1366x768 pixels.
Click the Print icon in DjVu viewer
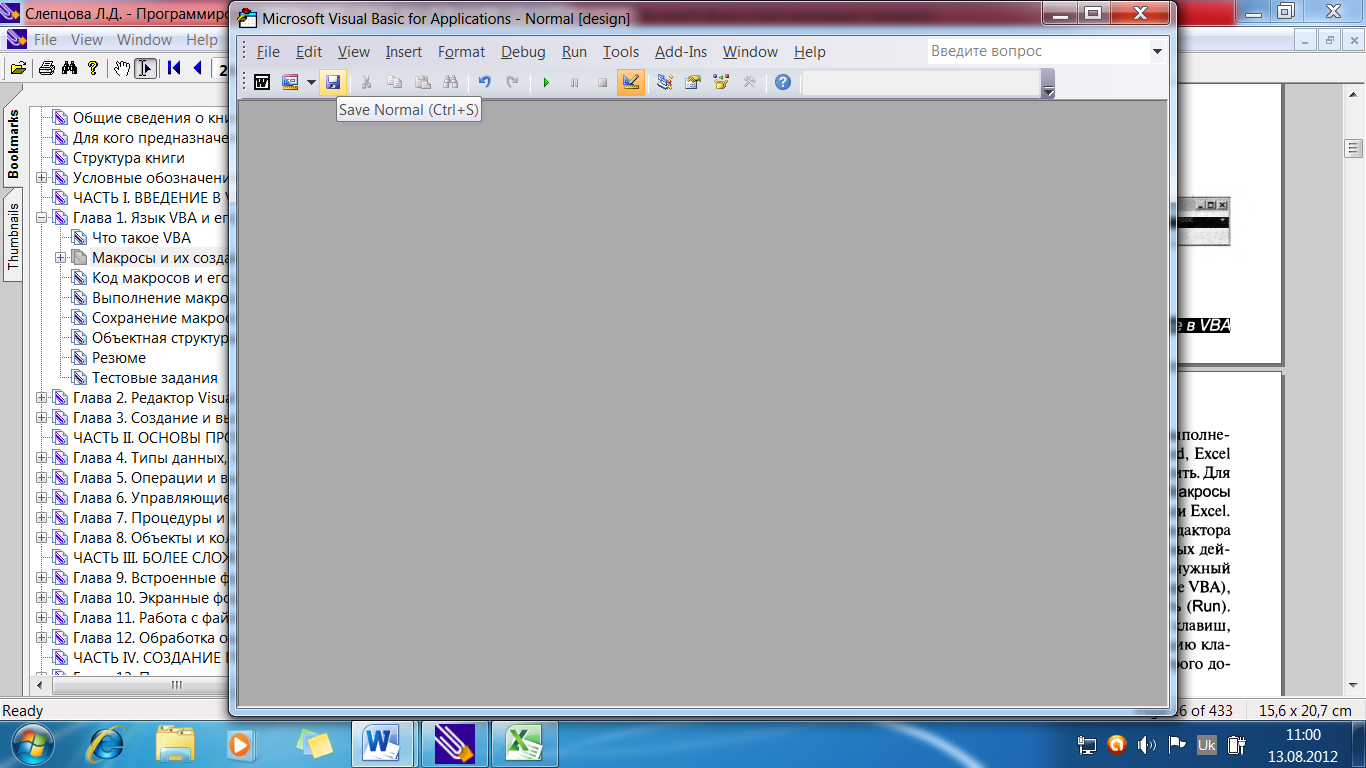tap(46, 68)
